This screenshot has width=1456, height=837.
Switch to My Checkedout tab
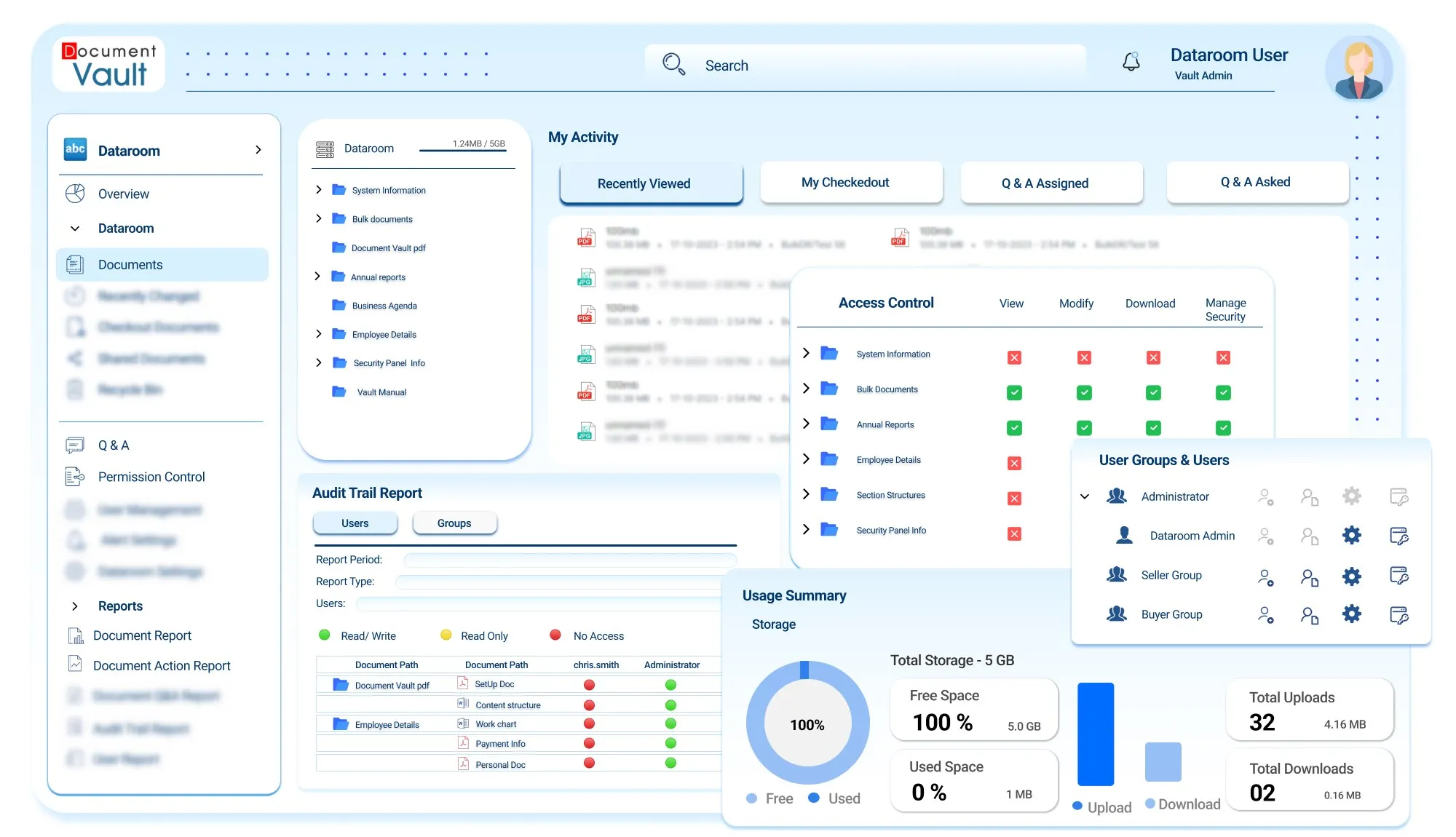point(851,182)
